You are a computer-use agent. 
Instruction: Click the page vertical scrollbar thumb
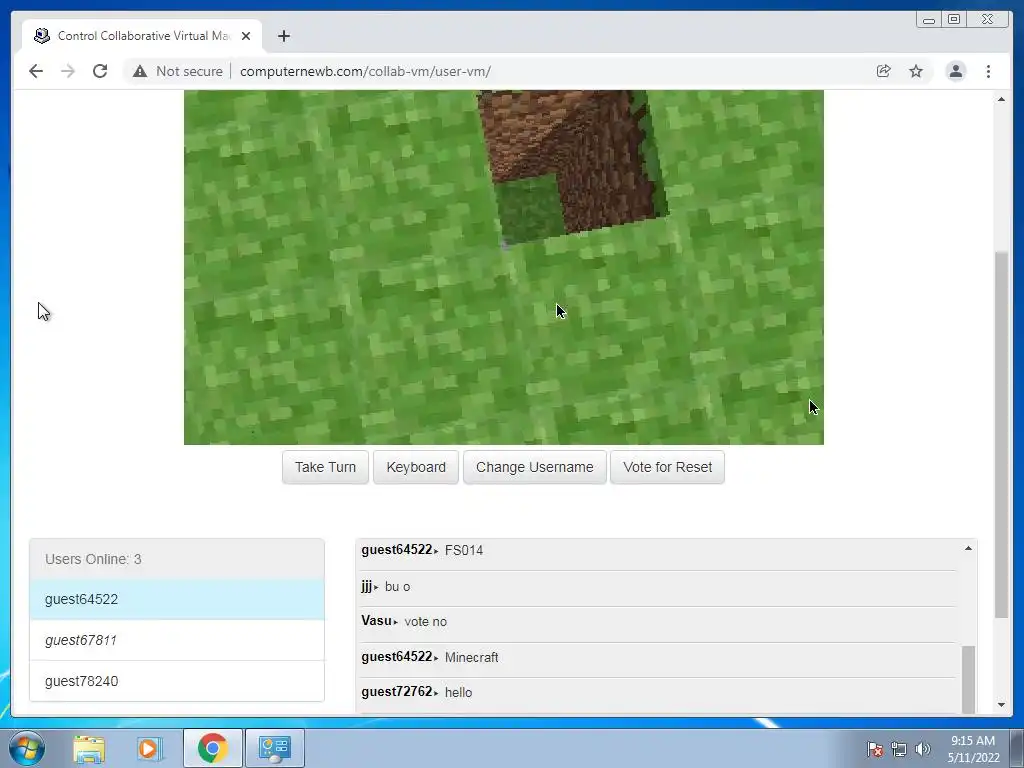click(1001, 434)
